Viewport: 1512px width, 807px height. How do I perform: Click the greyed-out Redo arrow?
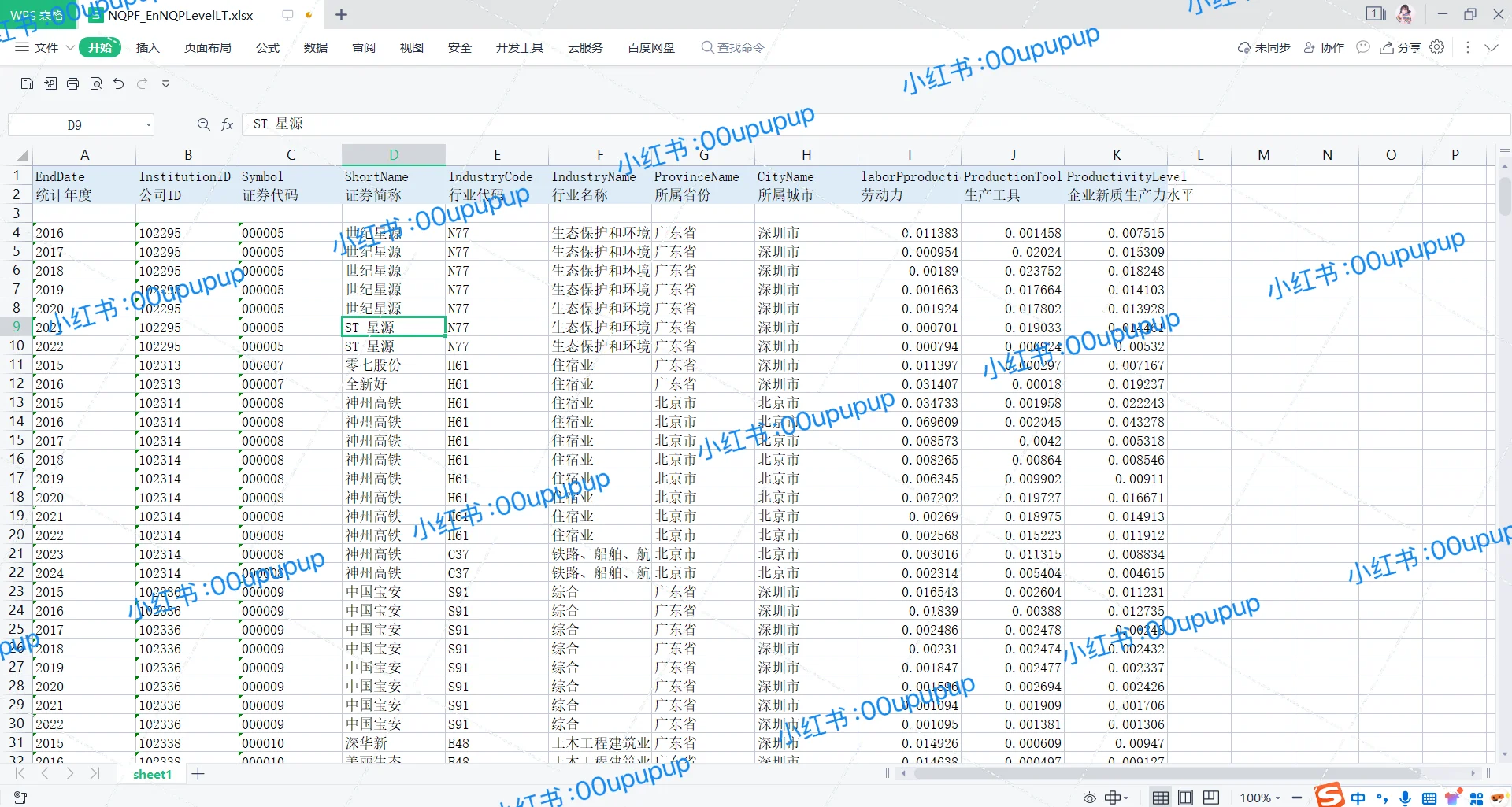(x=143, y=83)
